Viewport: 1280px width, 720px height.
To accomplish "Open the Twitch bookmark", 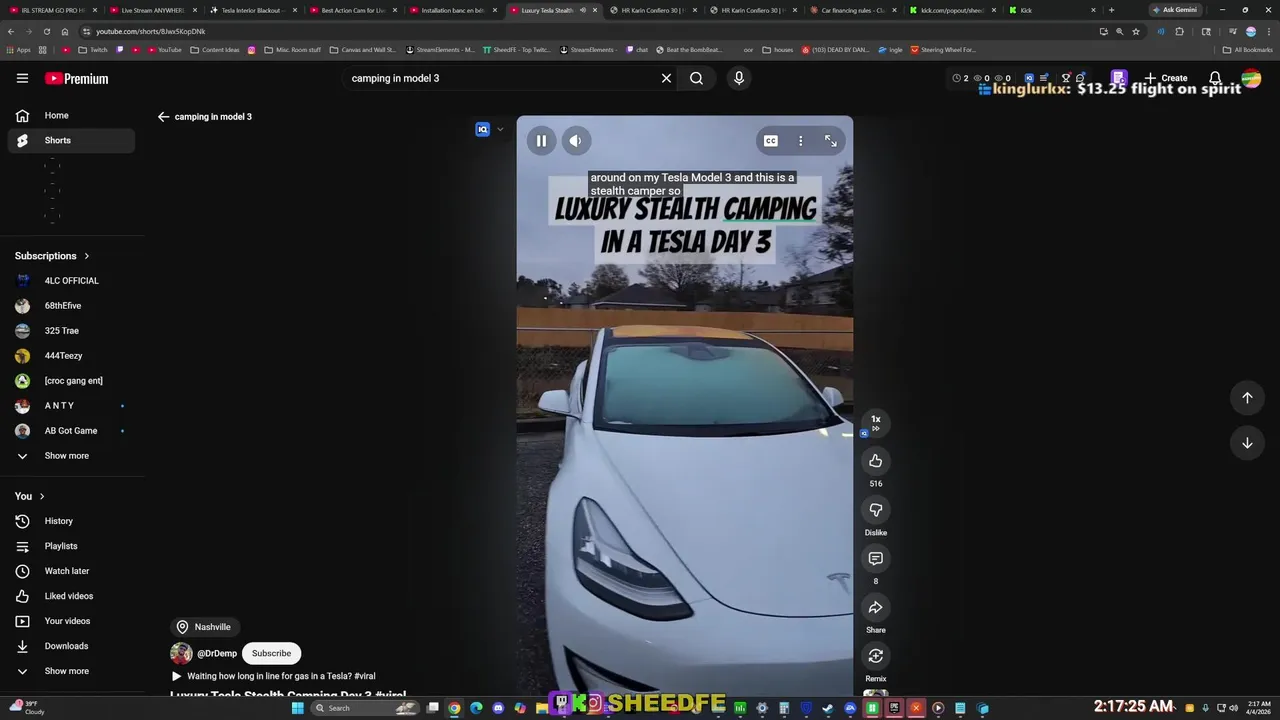I will point(93,49).
